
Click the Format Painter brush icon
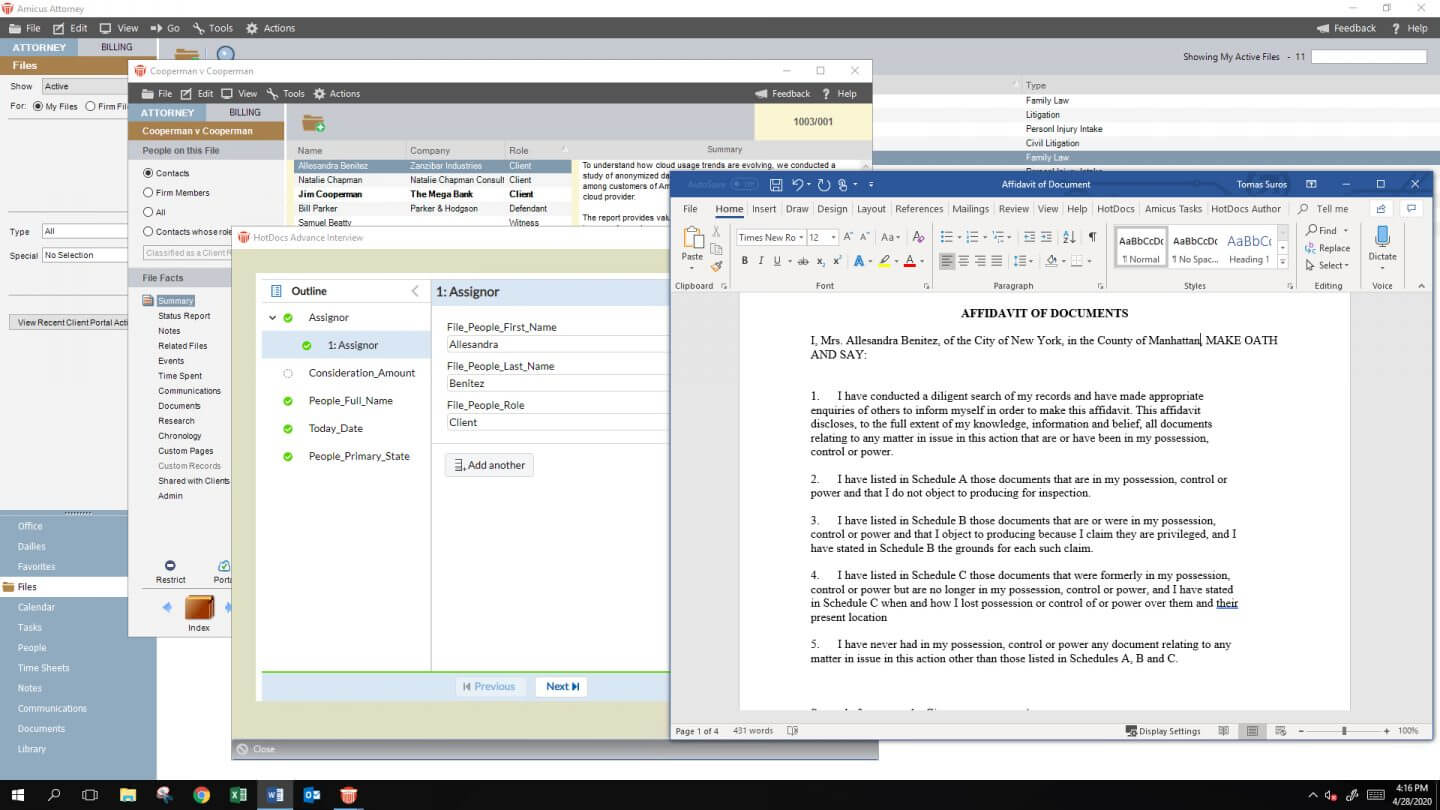717,265
